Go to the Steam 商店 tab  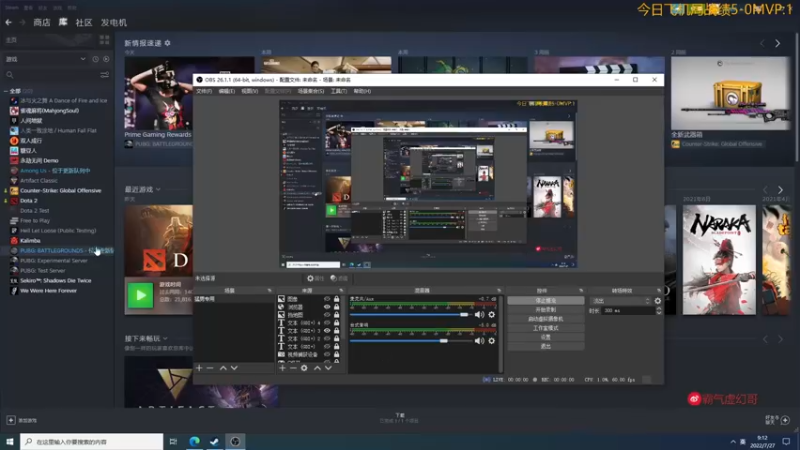(42, 22)
